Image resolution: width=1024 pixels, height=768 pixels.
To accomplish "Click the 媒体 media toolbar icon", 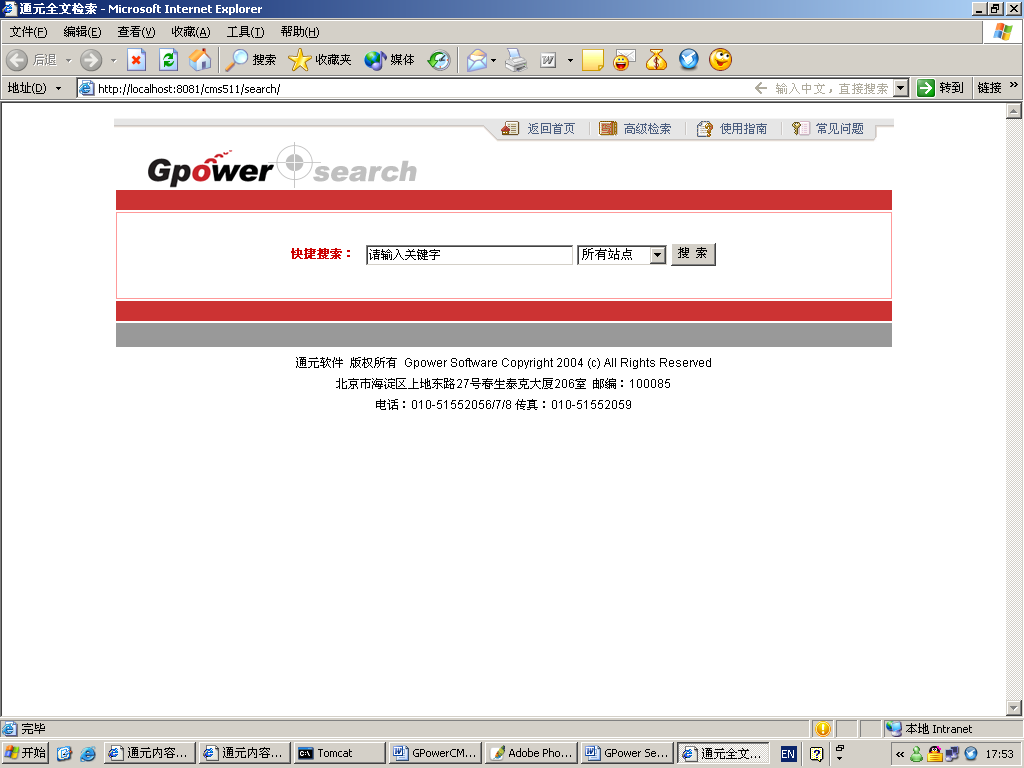I will (373, 60).
